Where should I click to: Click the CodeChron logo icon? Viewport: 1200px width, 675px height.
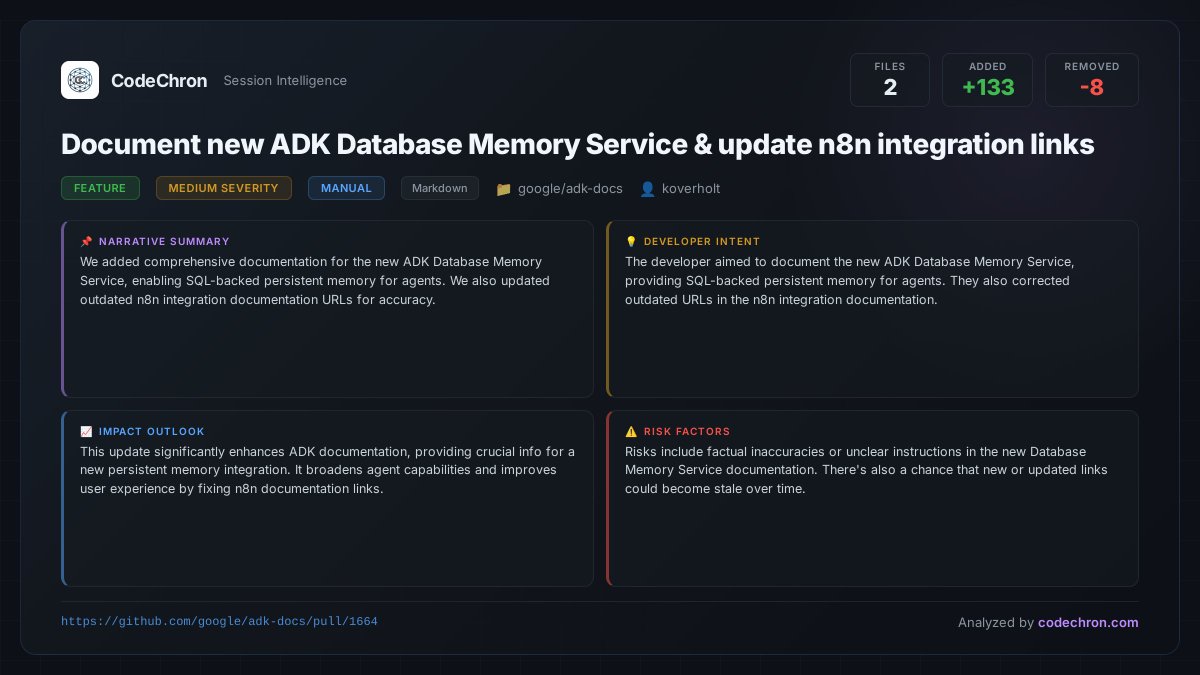pos(80,80)
